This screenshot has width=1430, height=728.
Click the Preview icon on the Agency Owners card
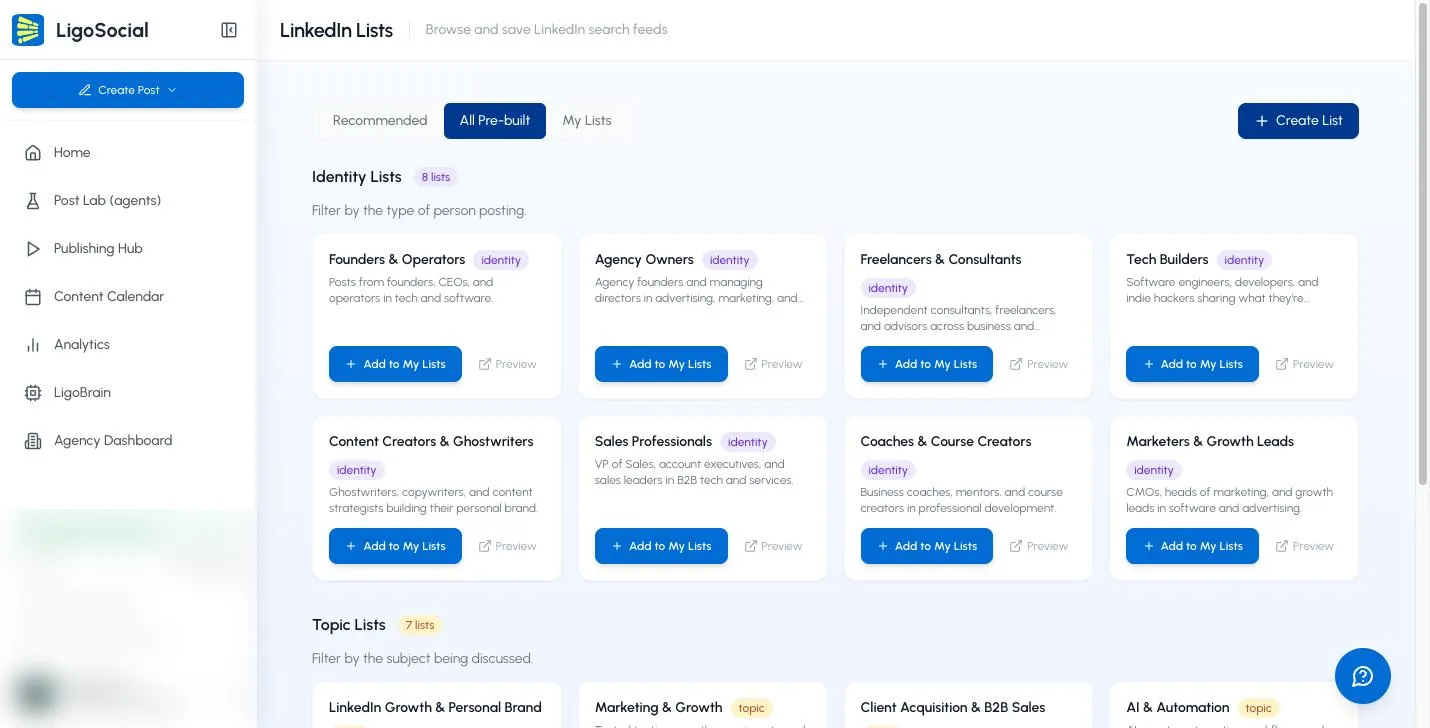click(x=751, y=364)
